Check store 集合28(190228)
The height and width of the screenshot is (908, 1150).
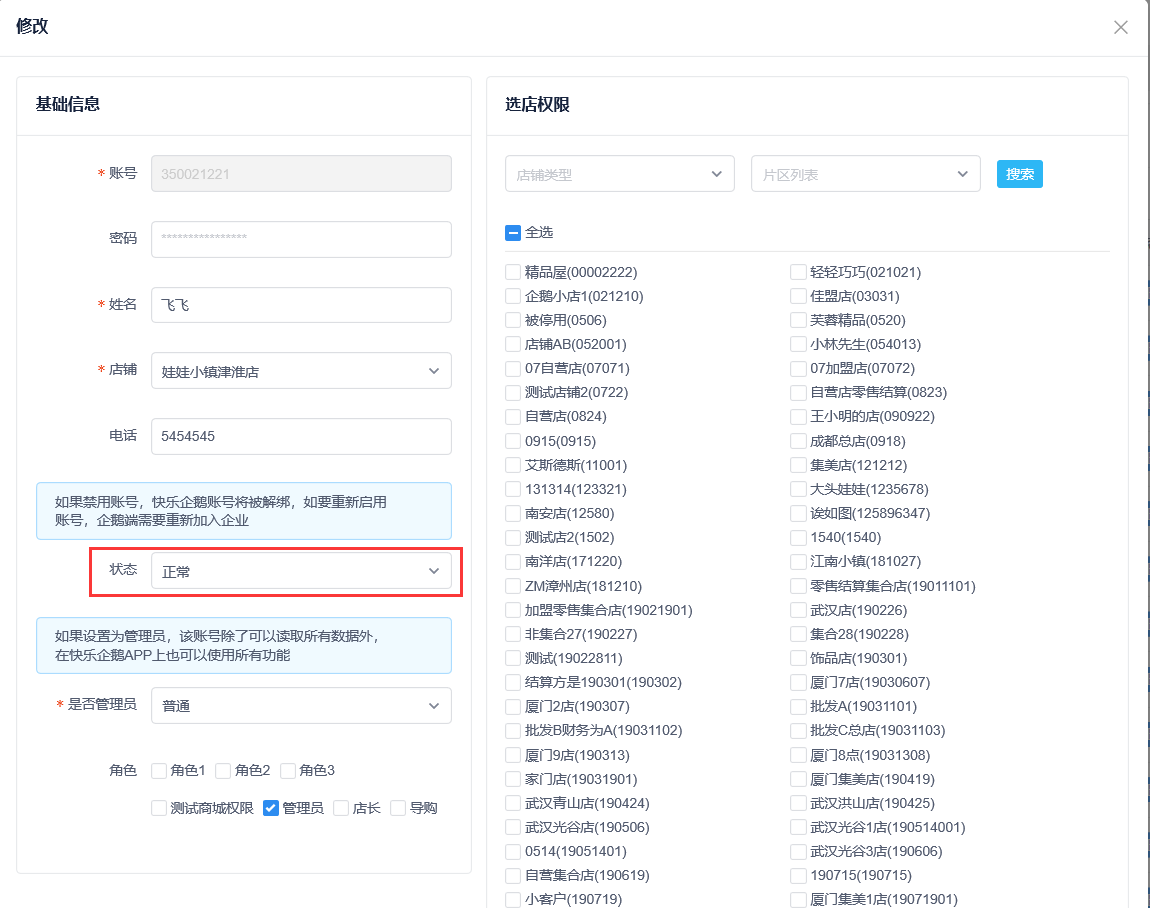pyautogui.click(x=798, y=634)
